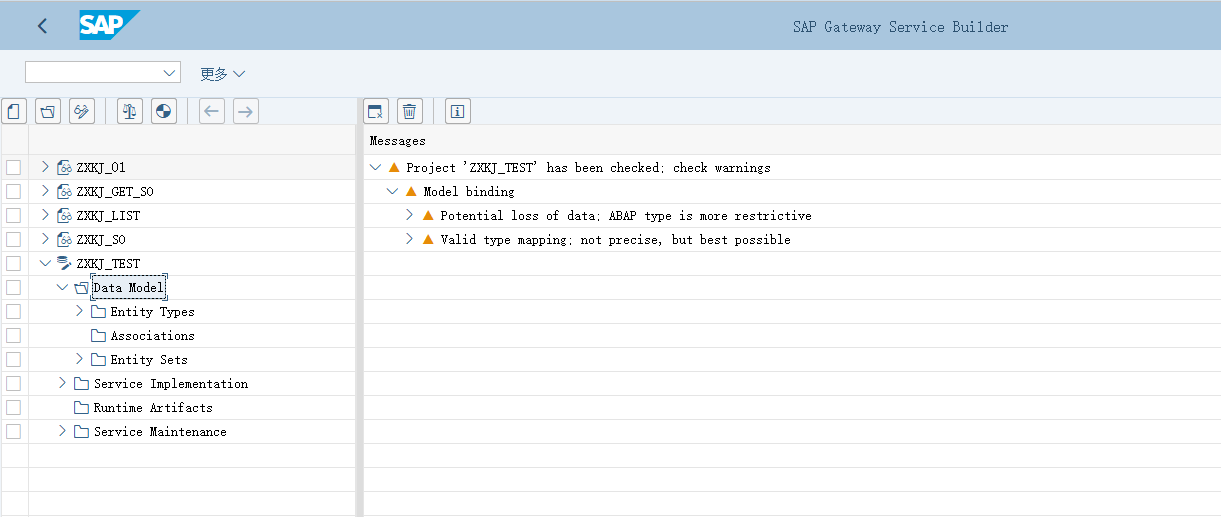Tick the checkbox for Data Model row
The height and width of the screenshot is (517, 1221).
coord(13,288)
